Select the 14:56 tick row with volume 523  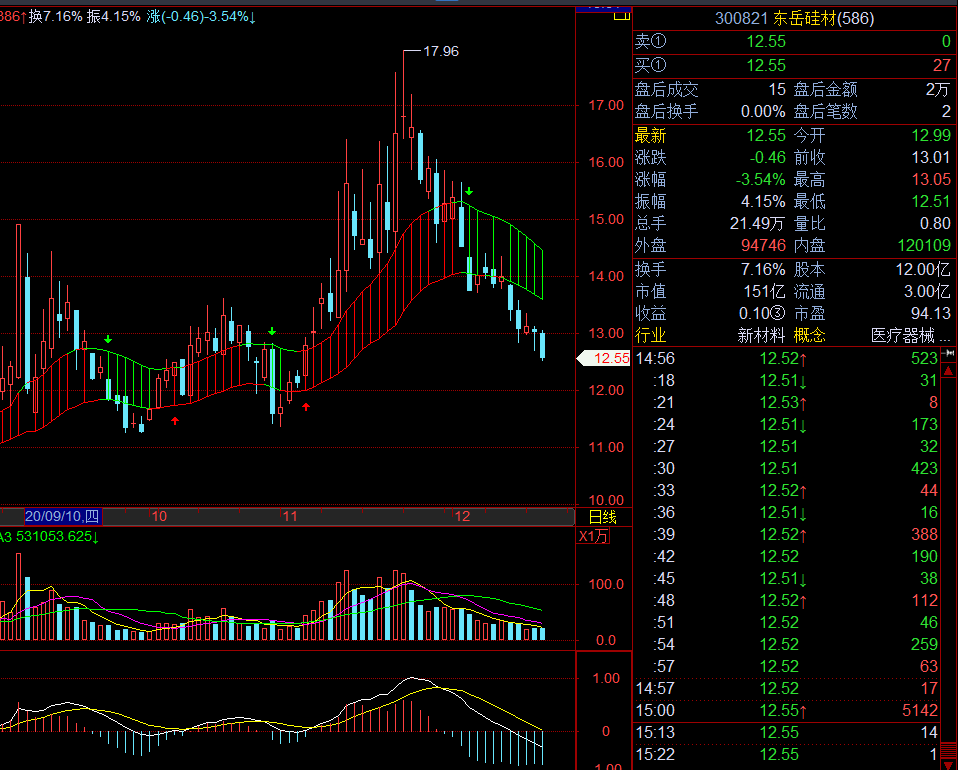[786, 358]
